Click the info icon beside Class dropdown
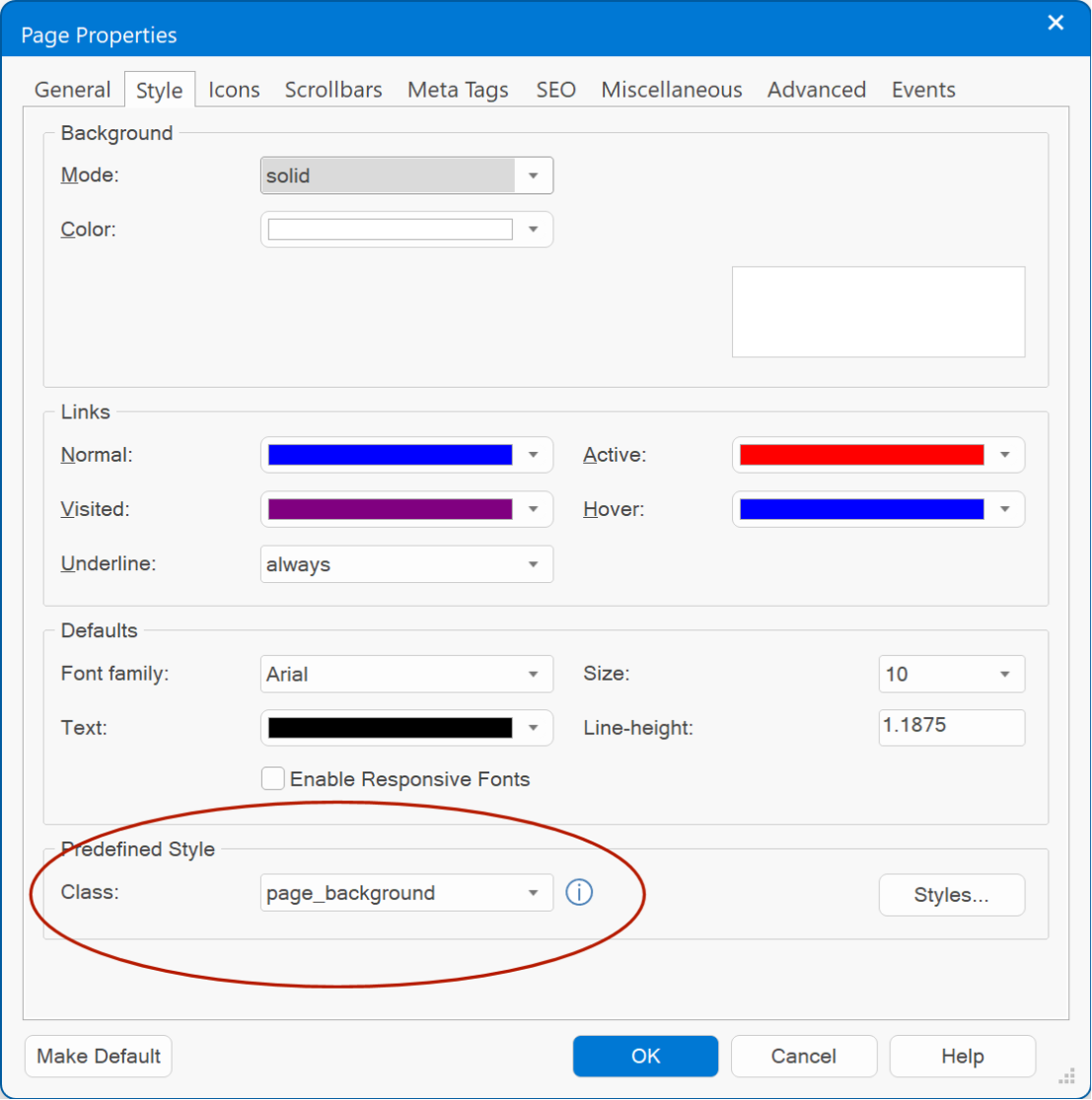The height and width of the screenshot is (1100, 1092). [x=579, y=893]
